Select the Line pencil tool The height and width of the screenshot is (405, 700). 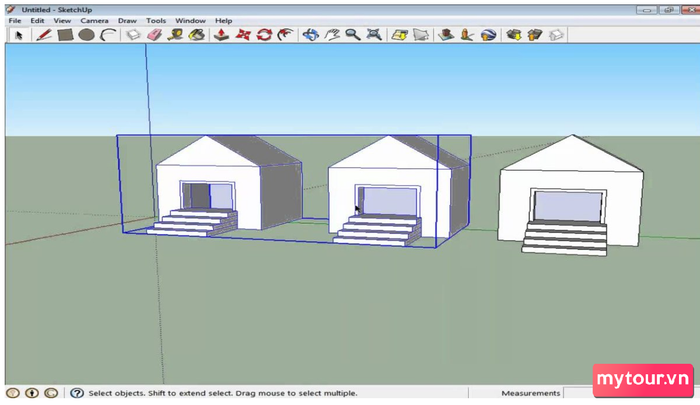(44, 35)
